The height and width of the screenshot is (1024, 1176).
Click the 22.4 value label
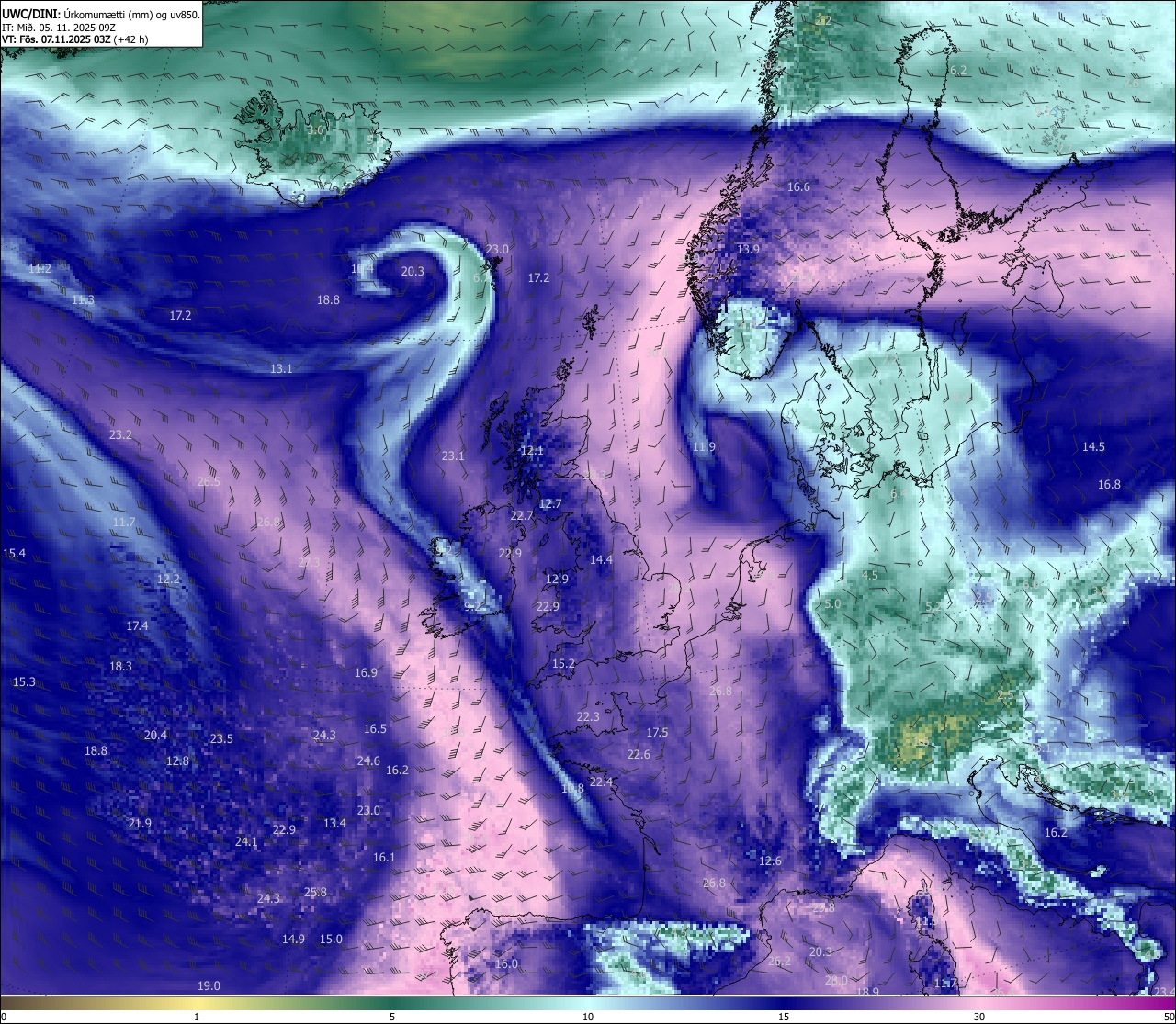click(601, 782)
